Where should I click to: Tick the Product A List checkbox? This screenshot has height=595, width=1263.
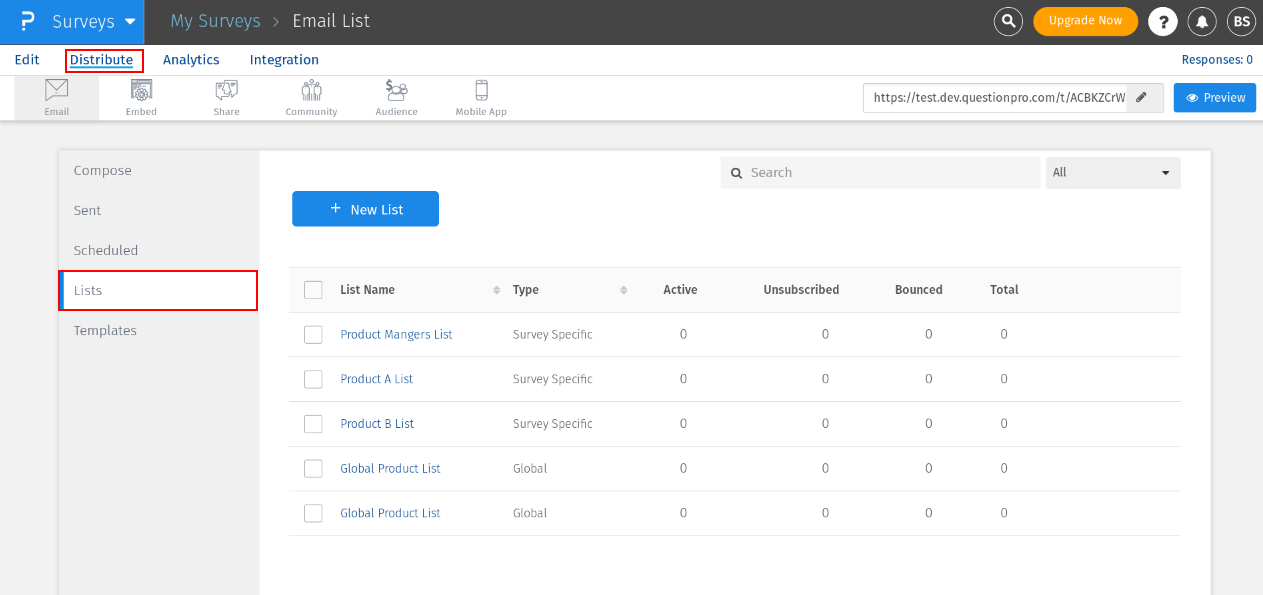coord(313,379)
